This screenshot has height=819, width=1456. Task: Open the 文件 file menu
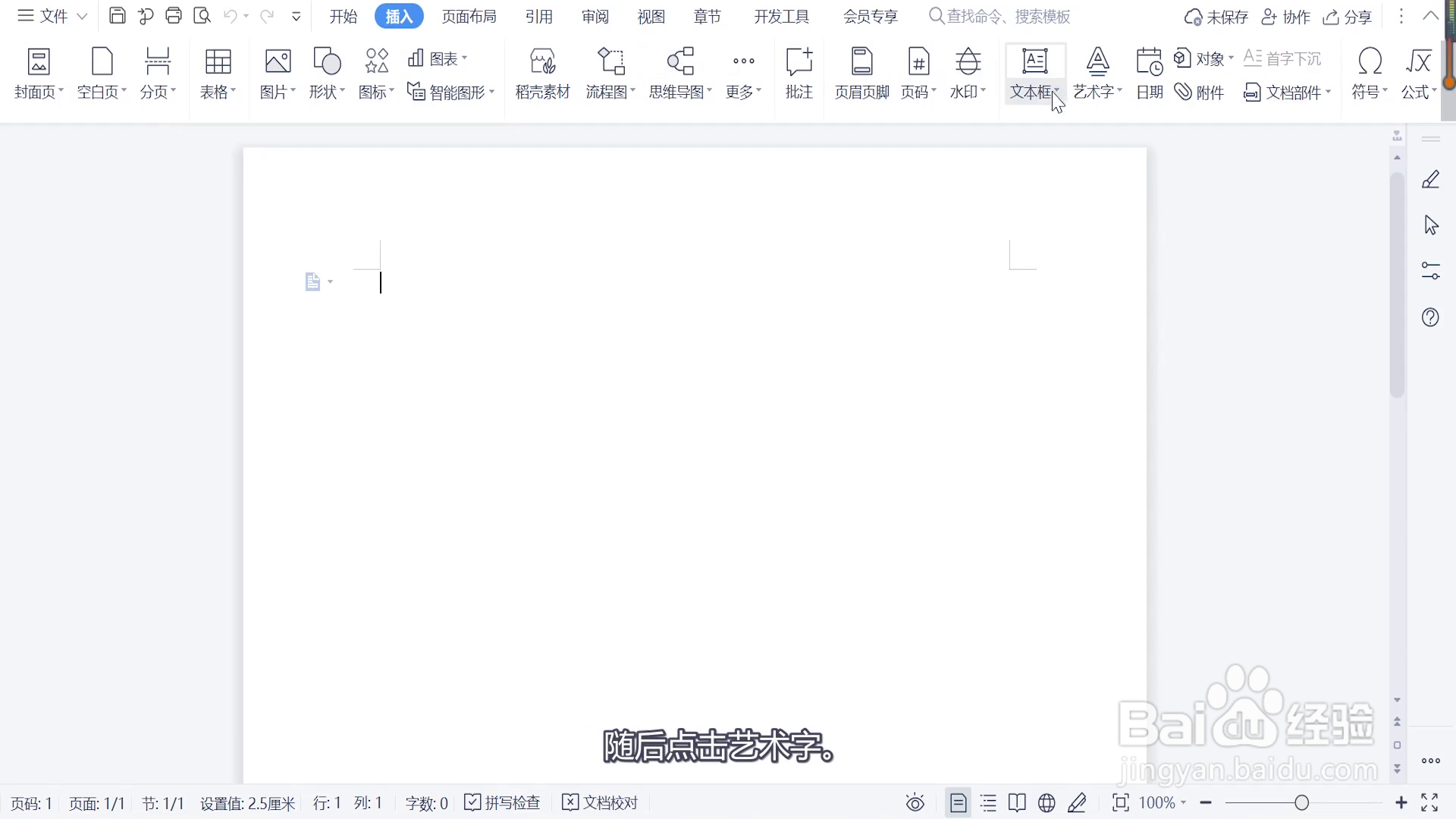(x=52, y=16)
